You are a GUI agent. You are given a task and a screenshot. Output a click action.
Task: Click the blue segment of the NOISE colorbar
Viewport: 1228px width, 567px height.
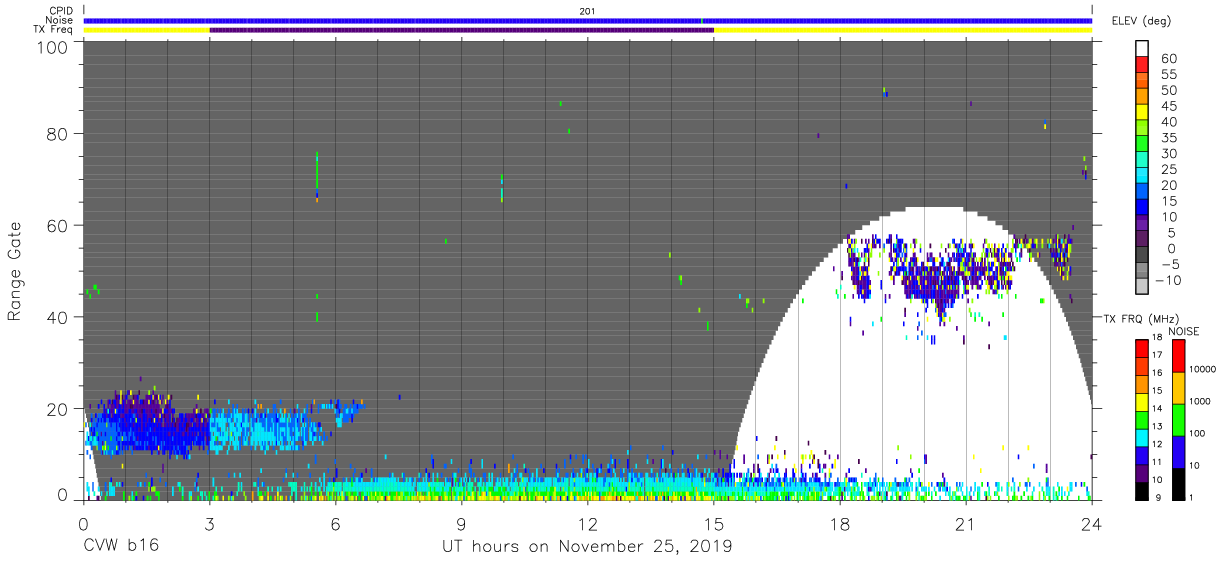(x=1179, y=450)
